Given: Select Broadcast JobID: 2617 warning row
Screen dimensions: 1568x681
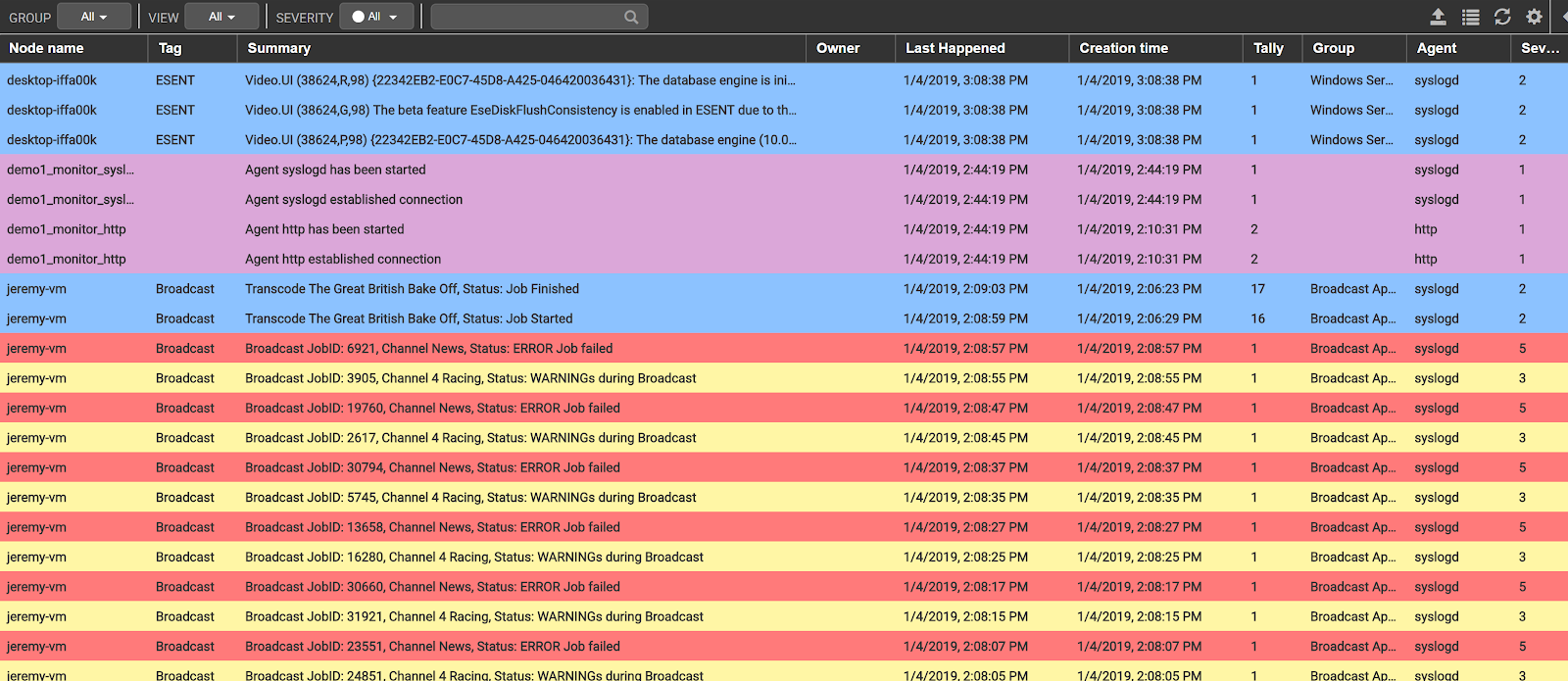Looking at the screenshot, I should tap(784, 438).
